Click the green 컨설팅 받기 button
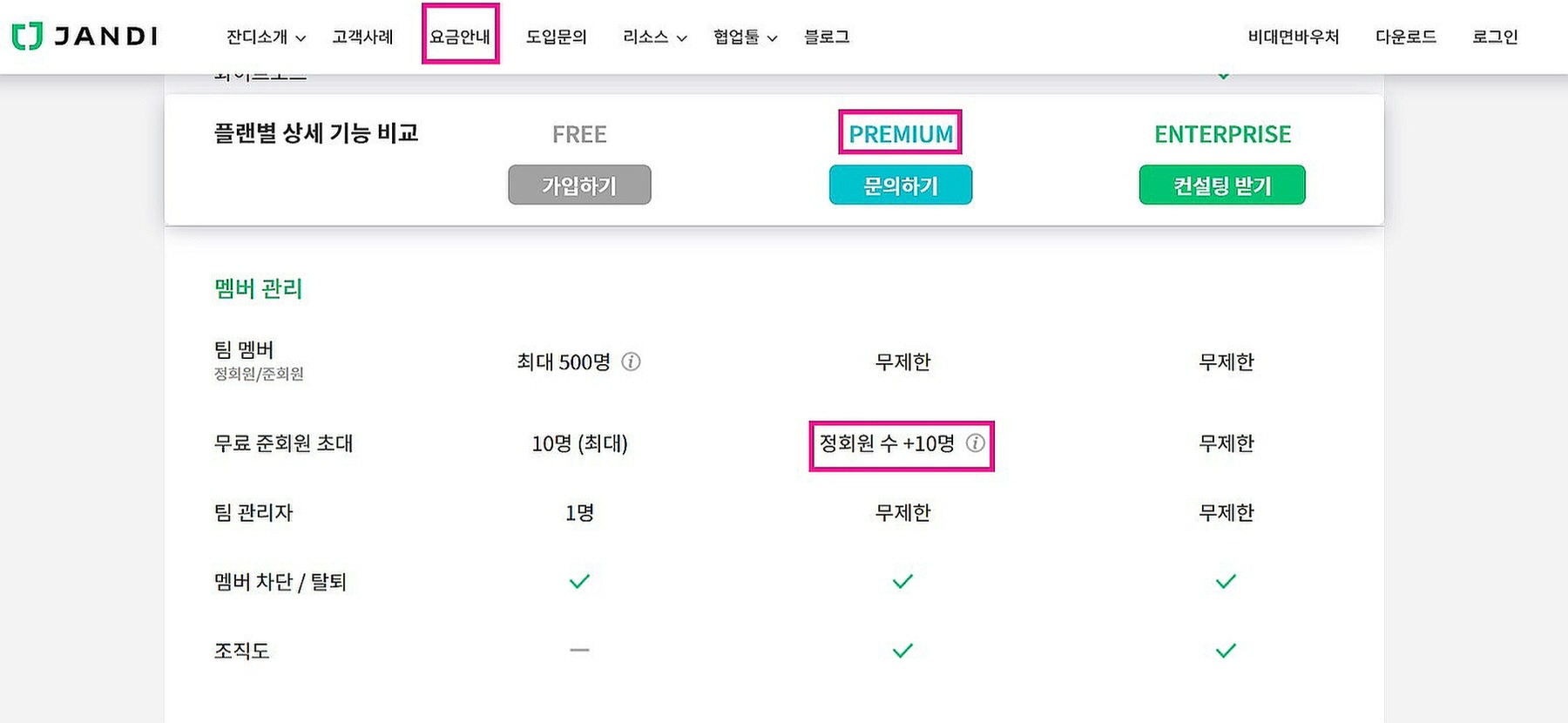Viewport: 1568px width, 723px height. click(1221, 185)
